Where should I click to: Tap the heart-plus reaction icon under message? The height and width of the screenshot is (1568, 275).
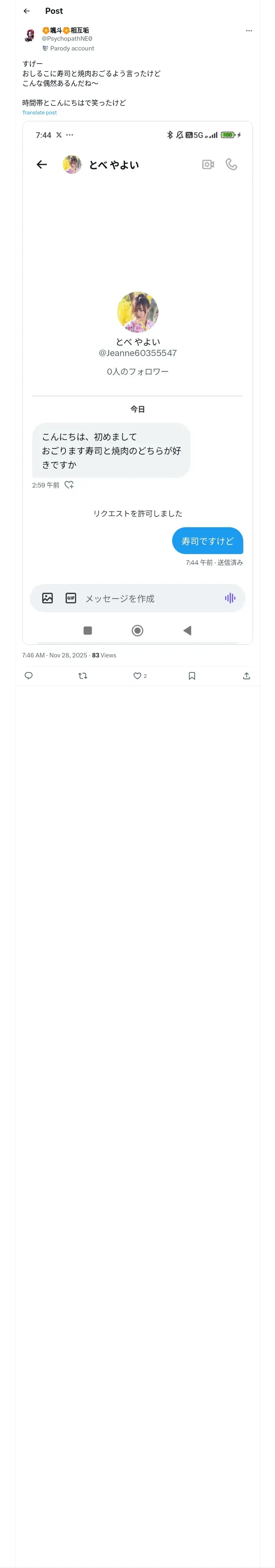pyautogui.click(x=69, y=485)
